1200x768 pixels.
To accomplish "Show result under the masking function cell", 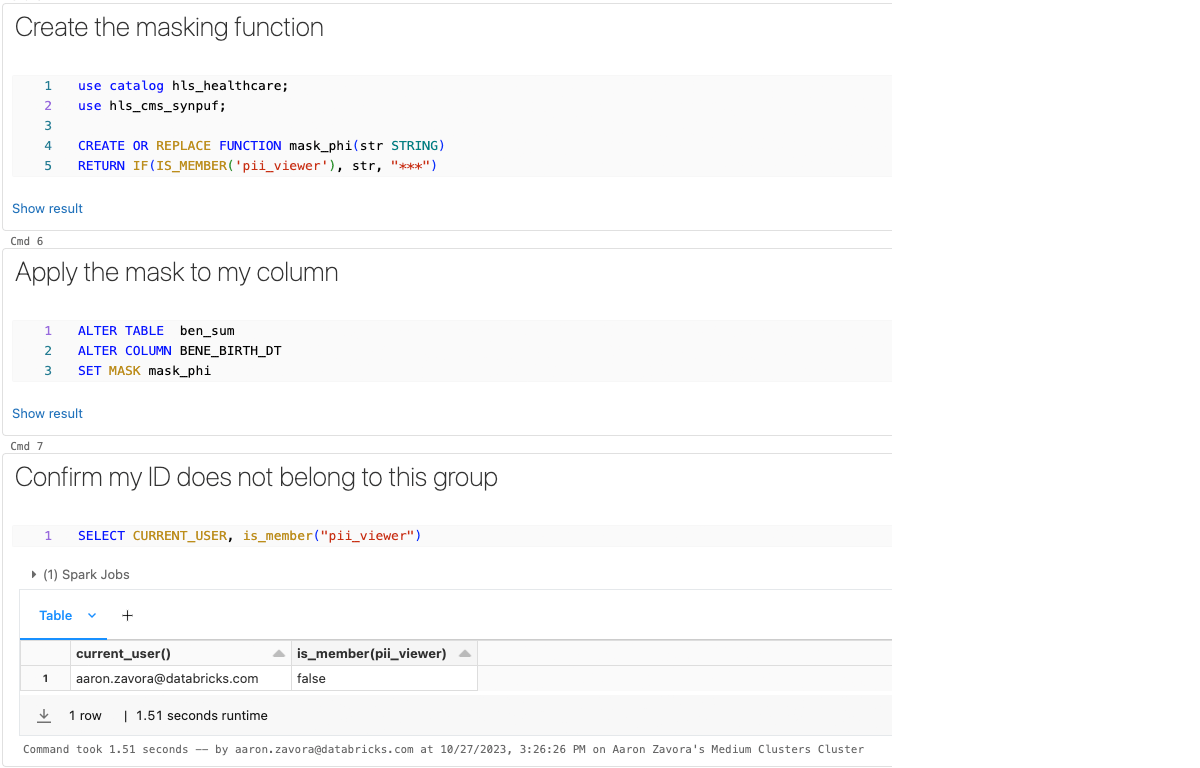I will click(x=47, y=209).
